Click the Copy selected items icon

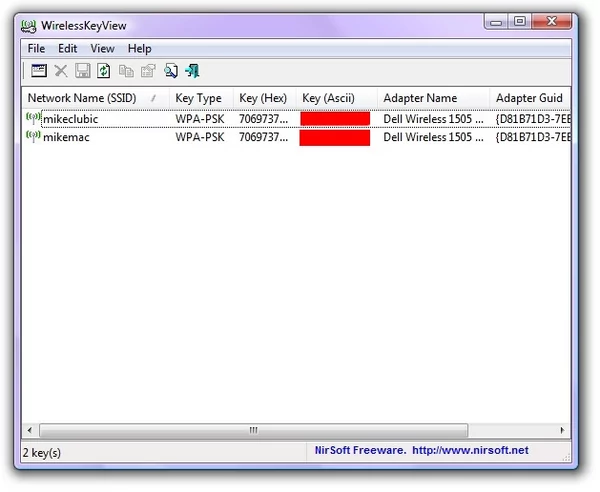tap(126, 71)
